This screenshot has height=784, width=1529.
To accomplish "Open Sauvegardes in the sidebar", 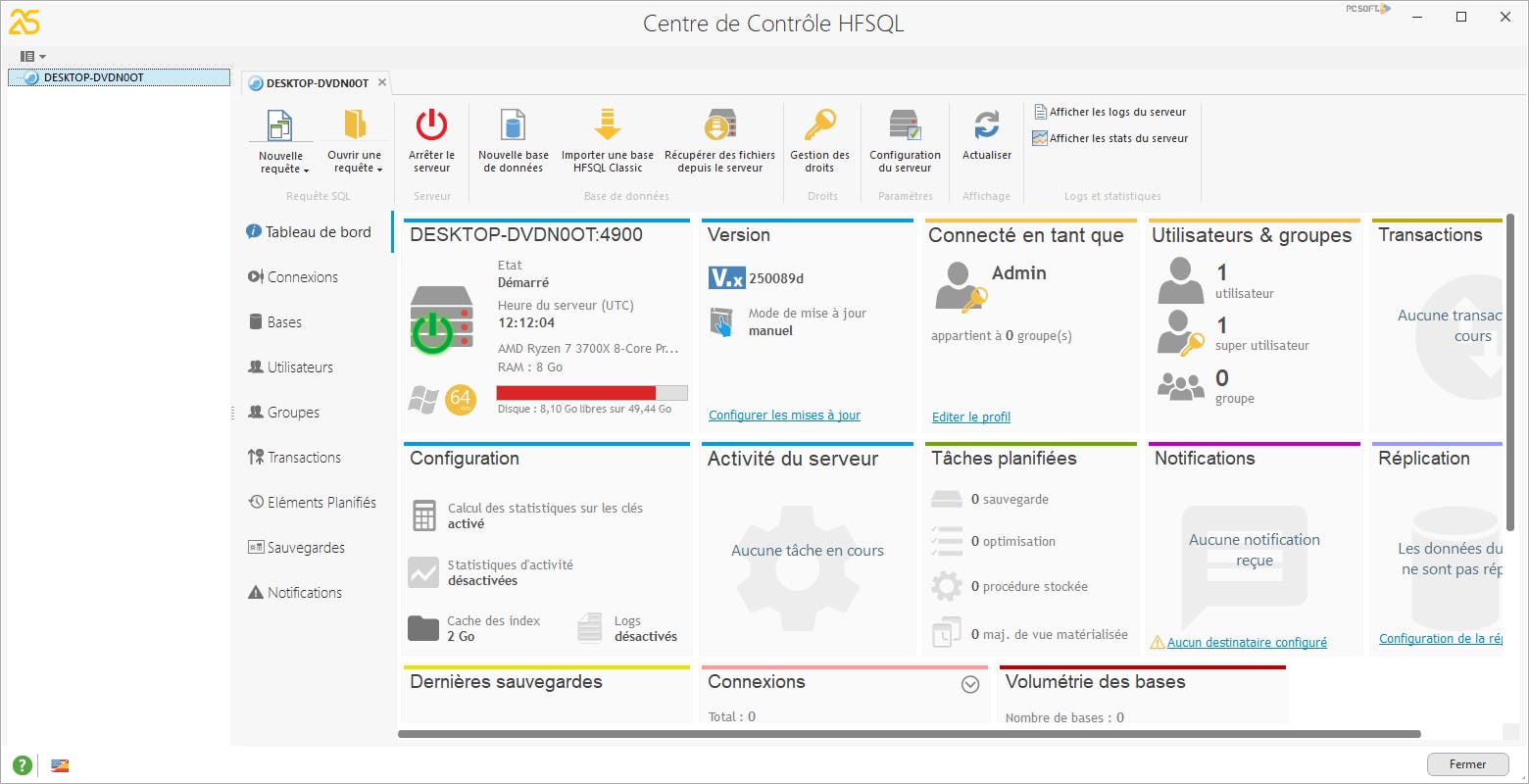I will pos(297,548).
